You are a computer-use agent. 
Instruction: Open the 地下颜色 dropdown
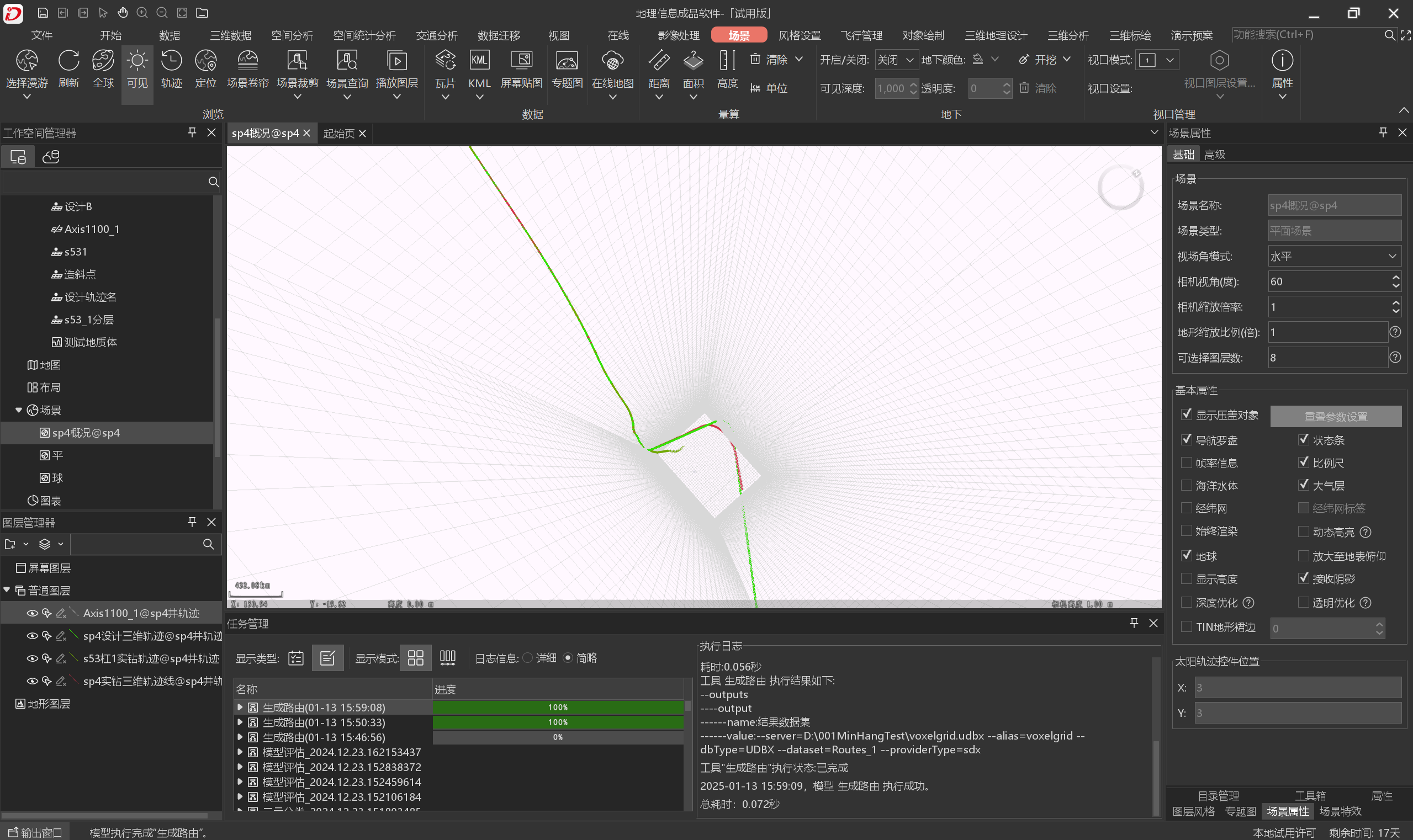click(x=996, y=59)
